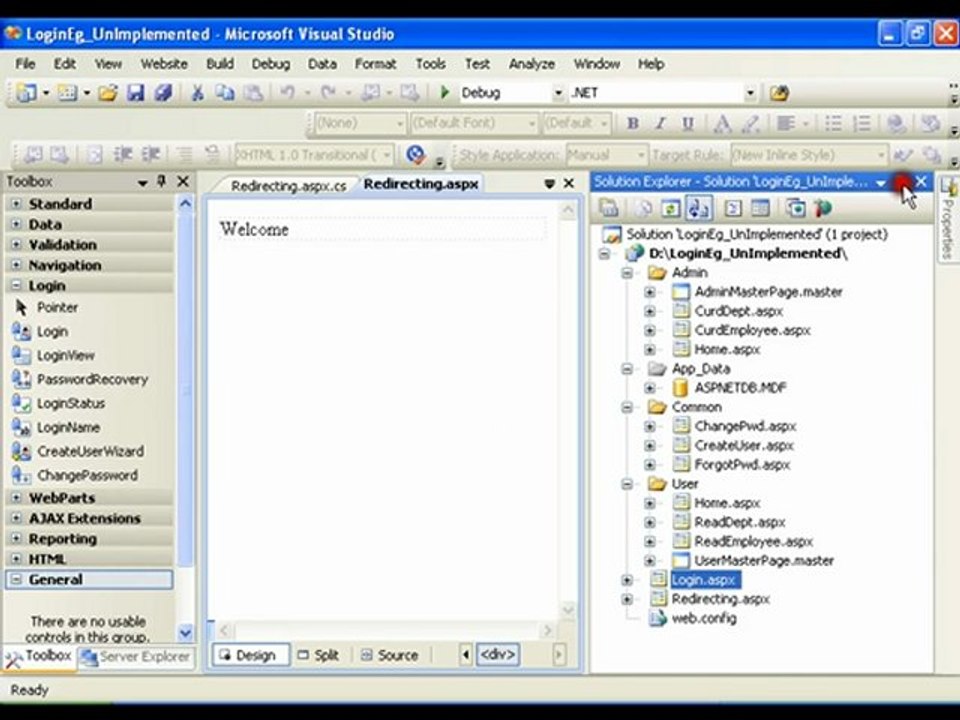Open the .NET find combo box dropdown
This screenshot has width=960, height=720.
tap(749, 93)
